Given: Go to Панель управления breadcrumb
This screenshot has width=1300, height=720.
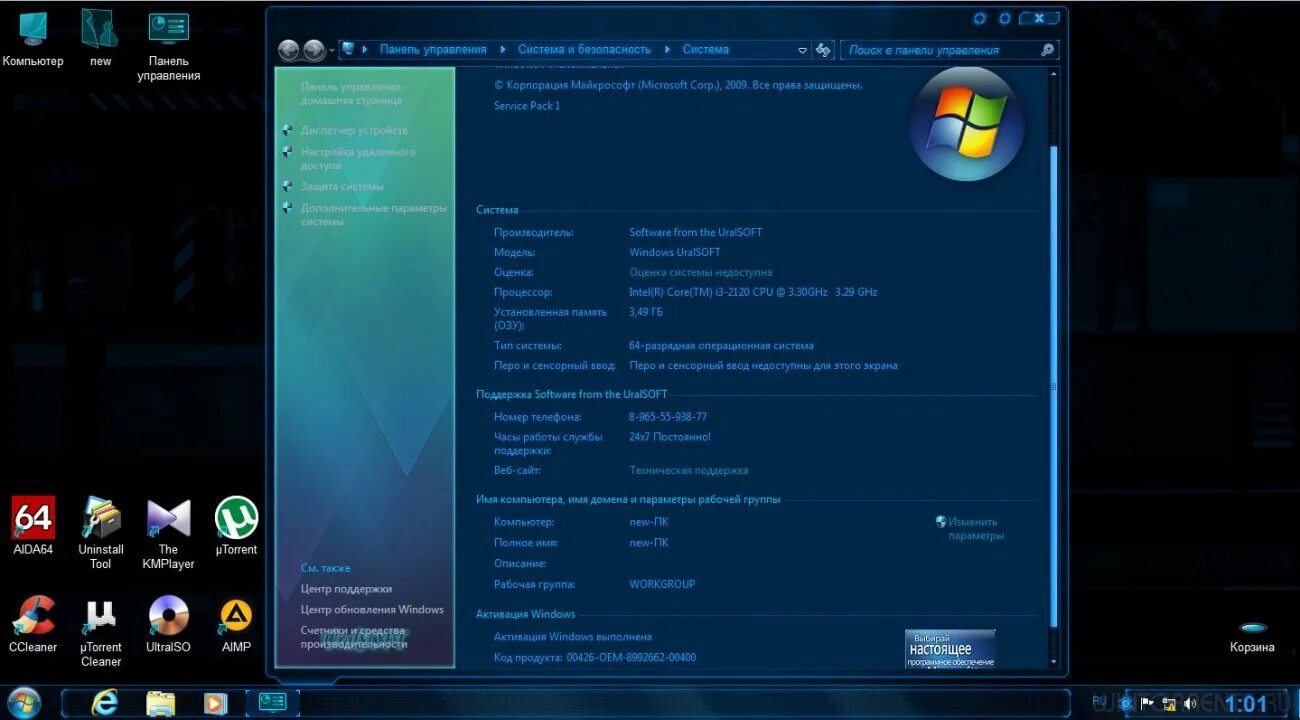Looking at the screenshot, I should pyautogui.click(x=433, y=49).
